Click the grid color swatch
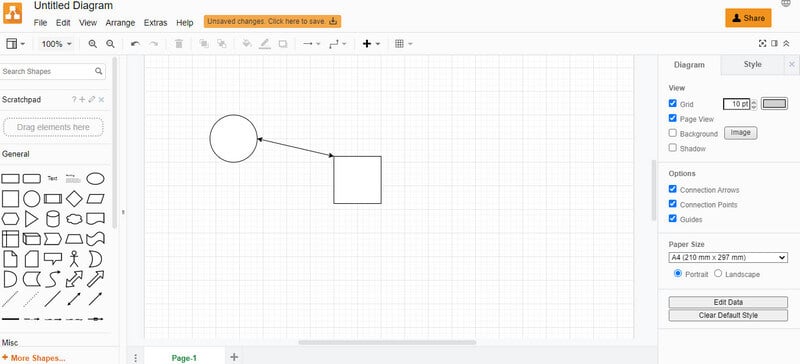 (x=774, y=104)
